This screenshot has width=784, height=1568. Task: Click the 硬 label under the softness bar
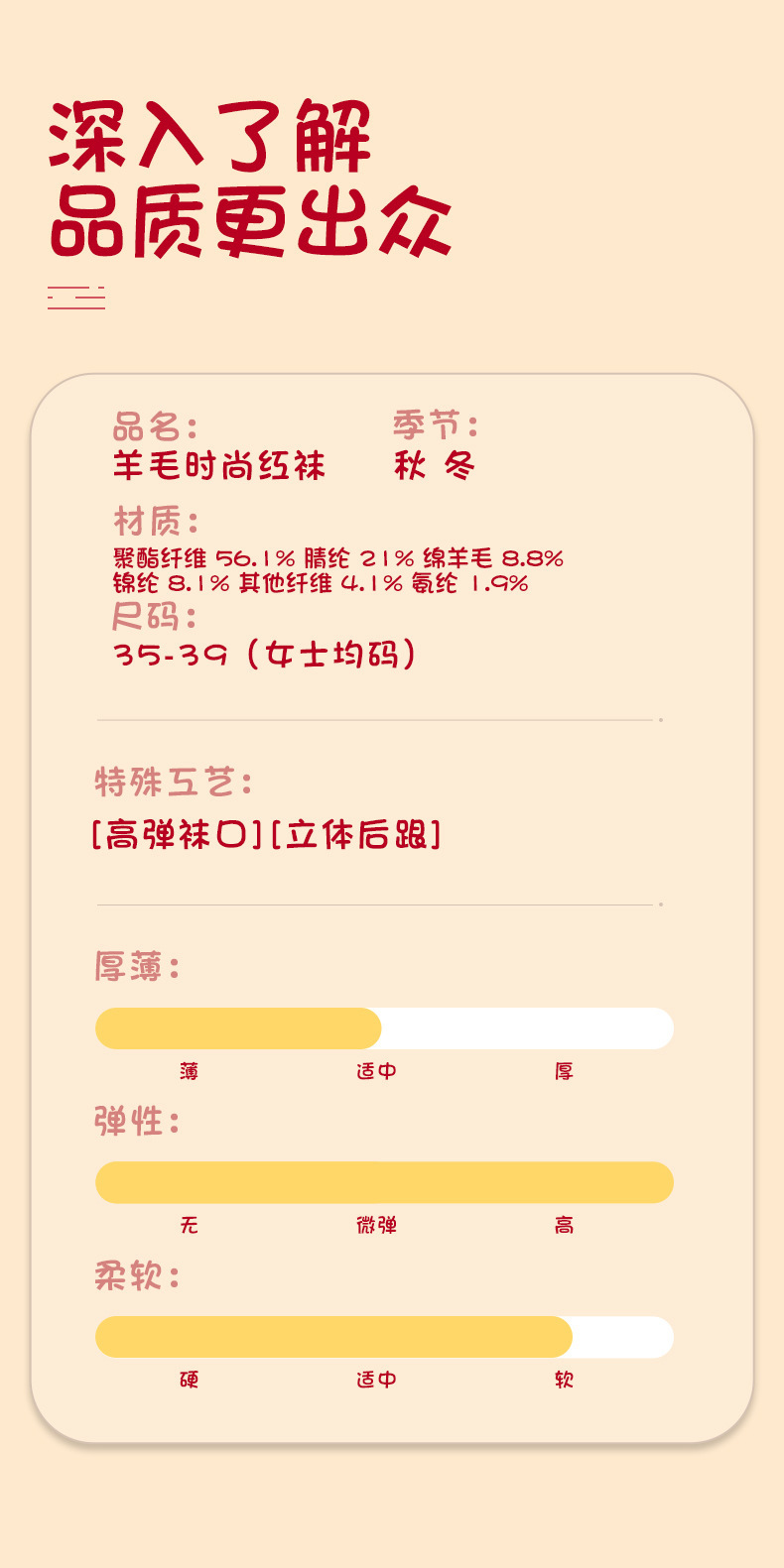[190, 1380]
